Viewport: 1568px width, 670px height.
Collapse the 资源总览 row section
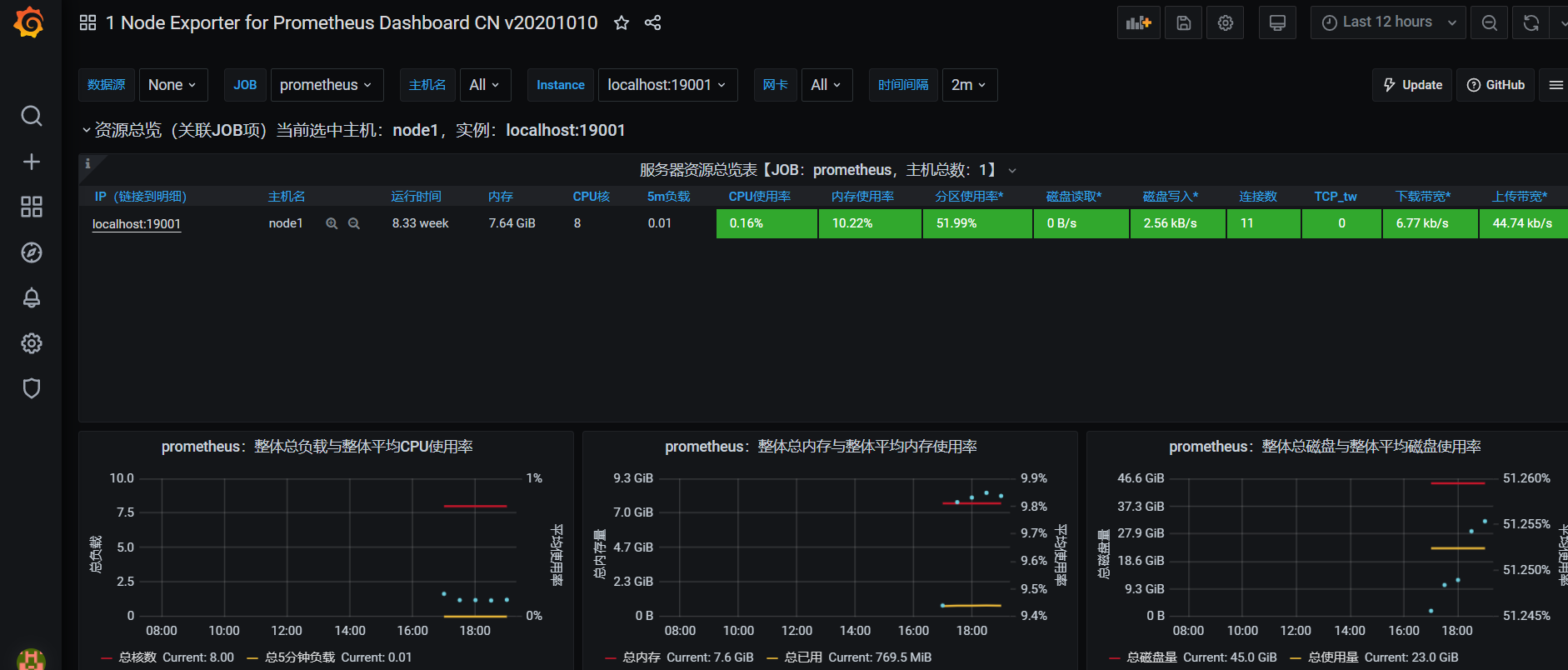tap(353, 130)
